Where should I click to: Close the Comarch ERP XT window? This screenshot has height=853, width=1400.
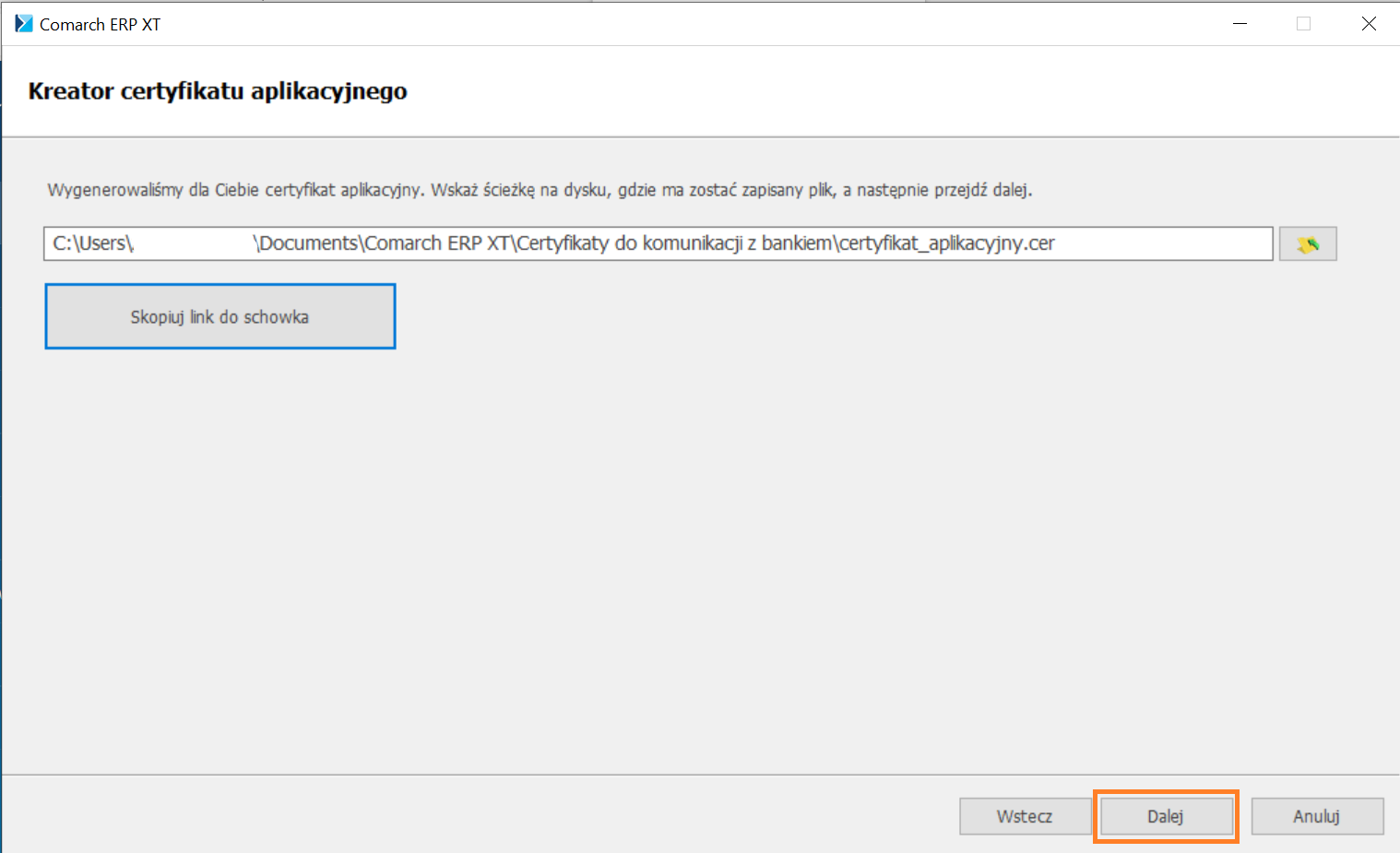[x=1369, y=24]
